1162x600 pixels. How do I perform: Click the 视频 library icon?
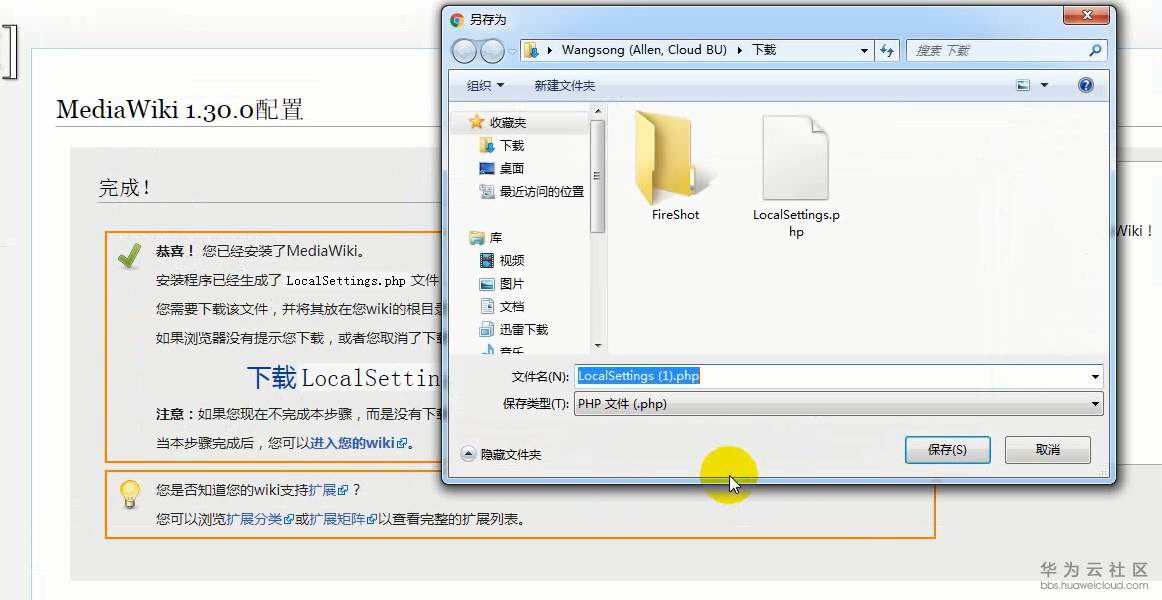tap(487, 260)
